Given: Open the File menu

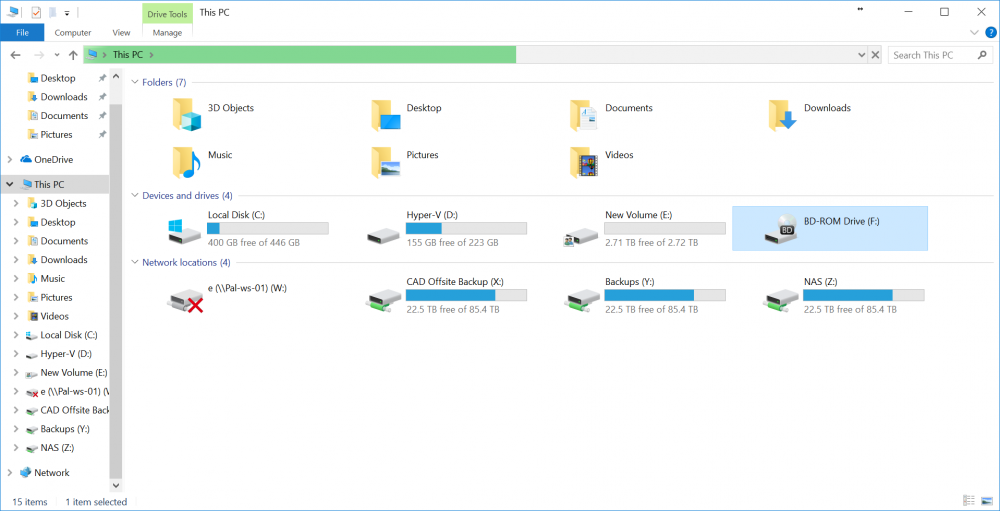Looking at the screenshot, I should 22,33.
